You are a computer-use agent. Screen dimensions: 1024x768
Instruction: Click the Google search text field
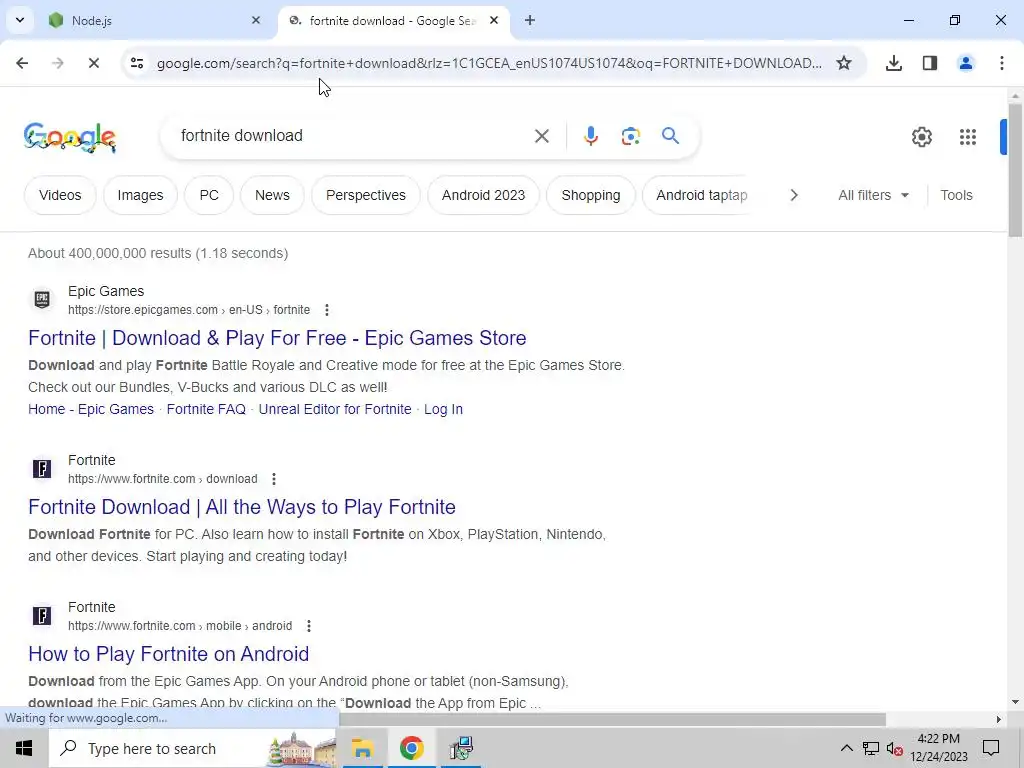[x=353, y=136]
